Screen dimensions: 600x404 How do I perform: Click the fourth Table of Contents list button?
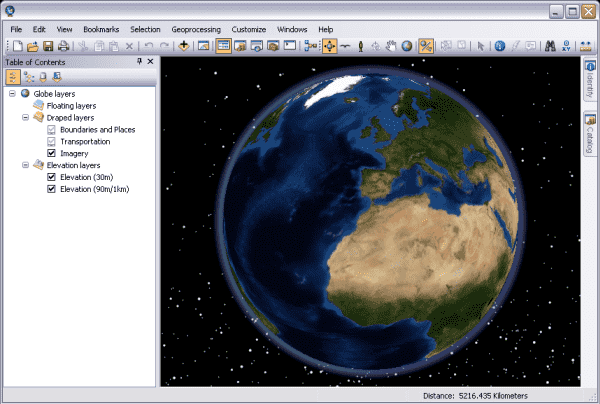click(57, 77)
